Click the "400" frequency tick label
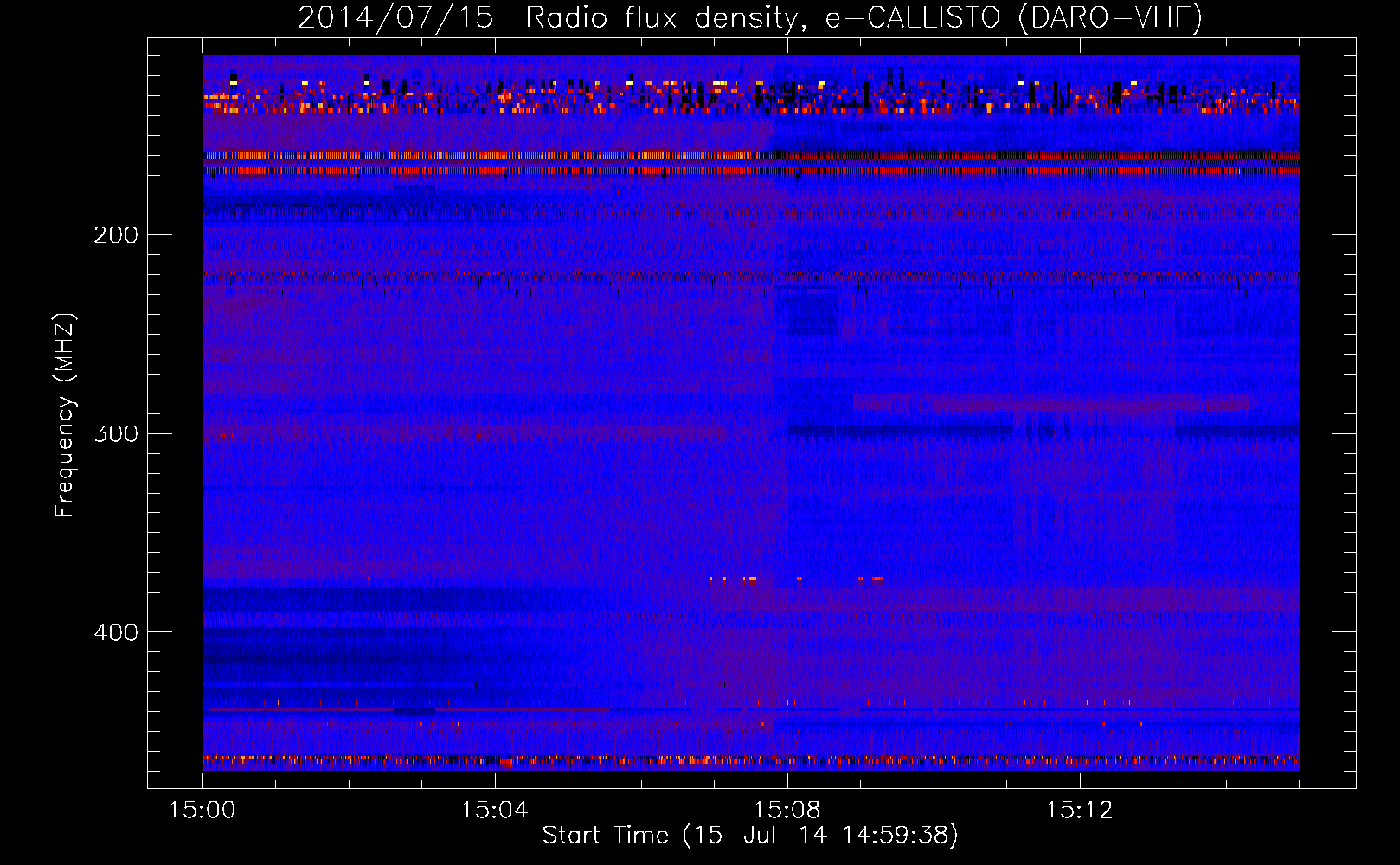The width and height of the screenshot is (1400, 865). click(x=116, y=632)
